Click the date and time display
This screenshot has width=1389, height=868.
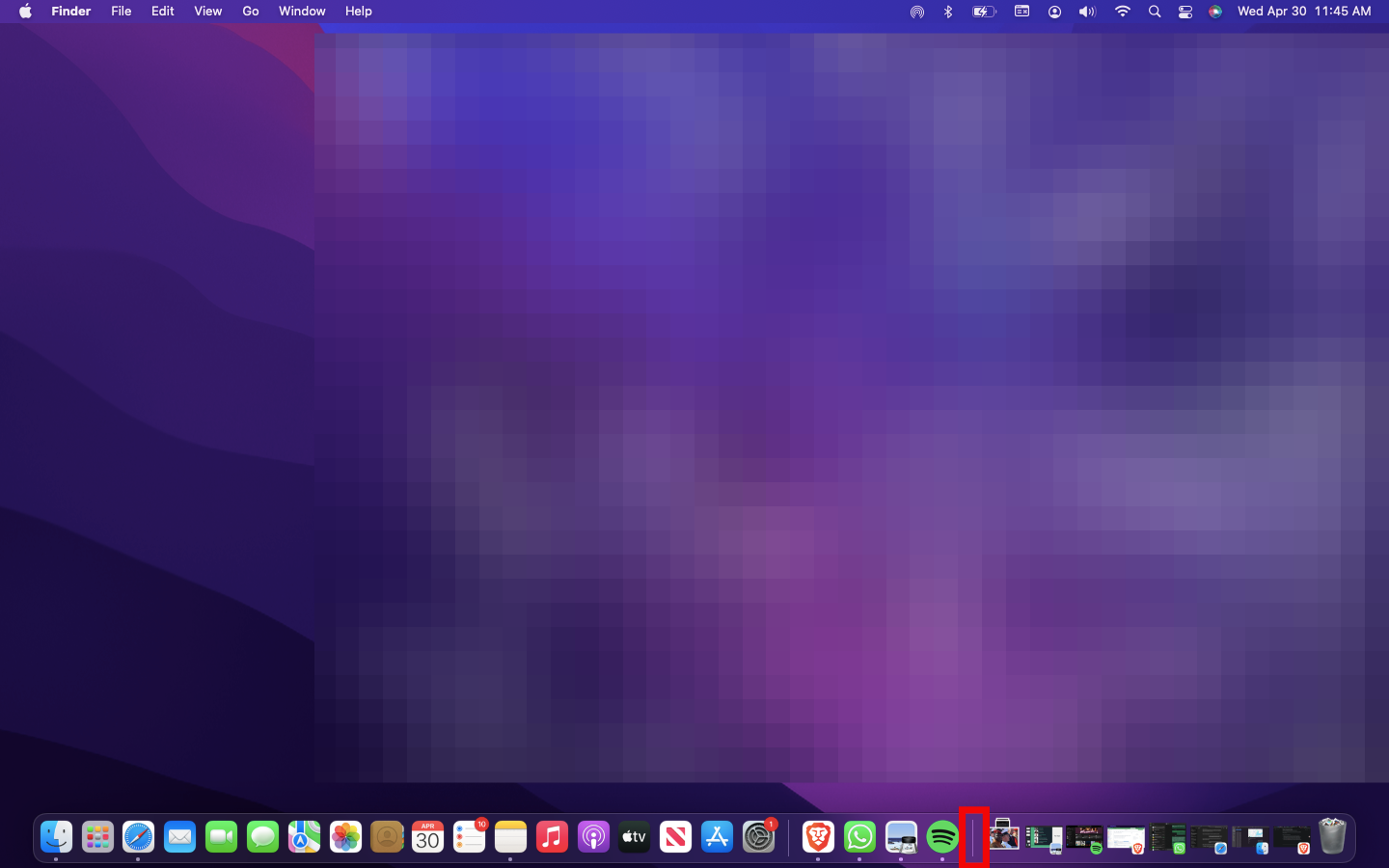[1304, 12]
